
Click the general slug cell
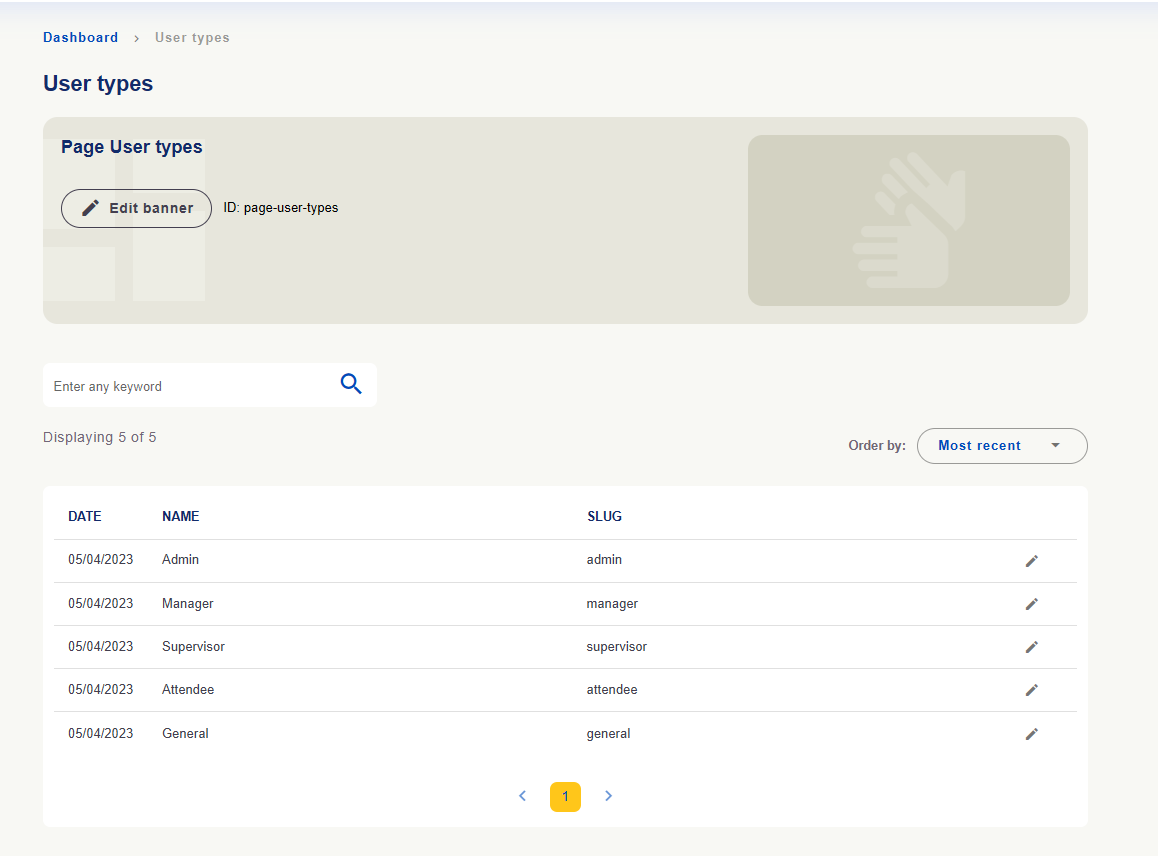pyautogui.click(x=609, y=733)
